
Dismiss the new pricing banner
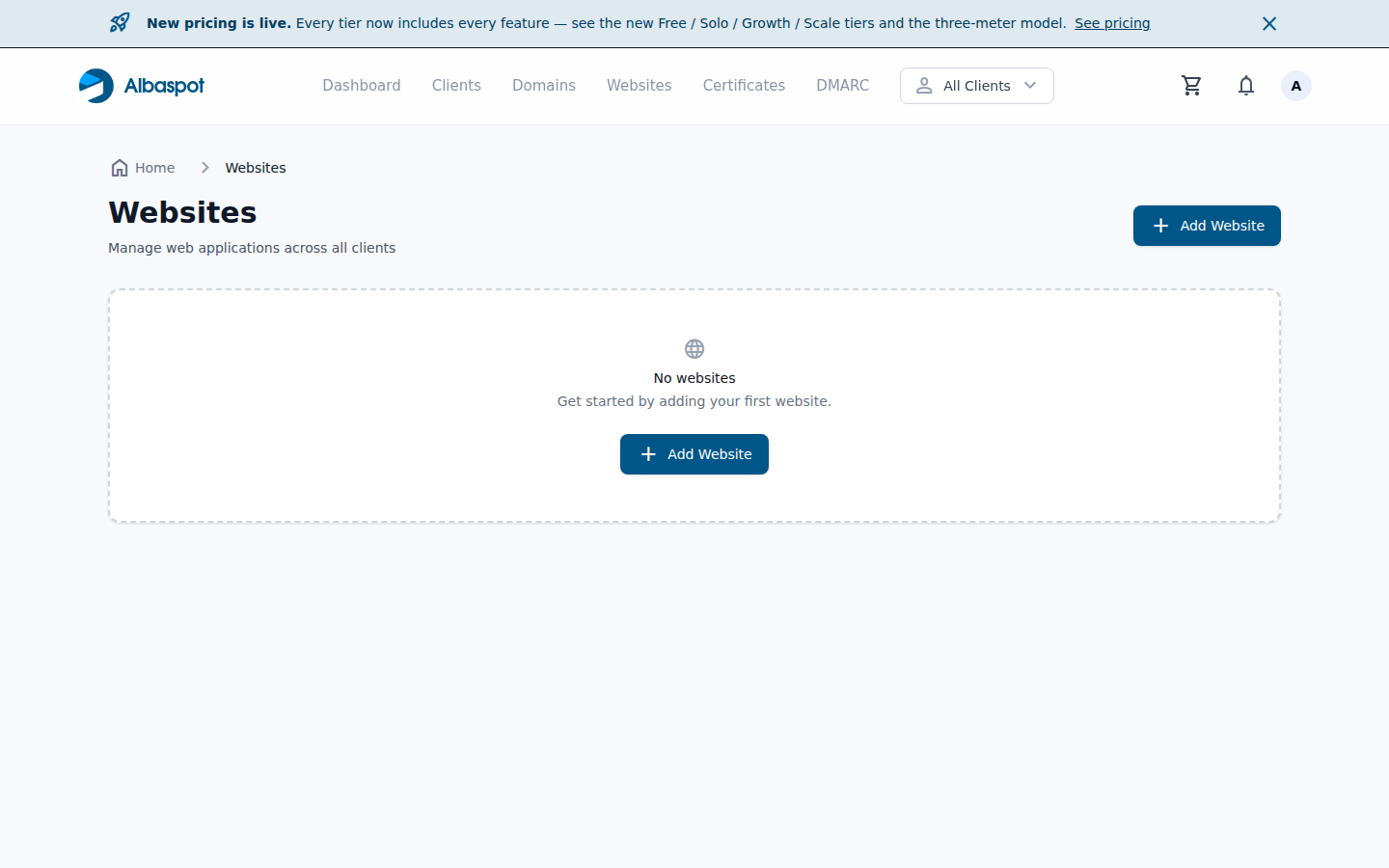click(1269, 23)
